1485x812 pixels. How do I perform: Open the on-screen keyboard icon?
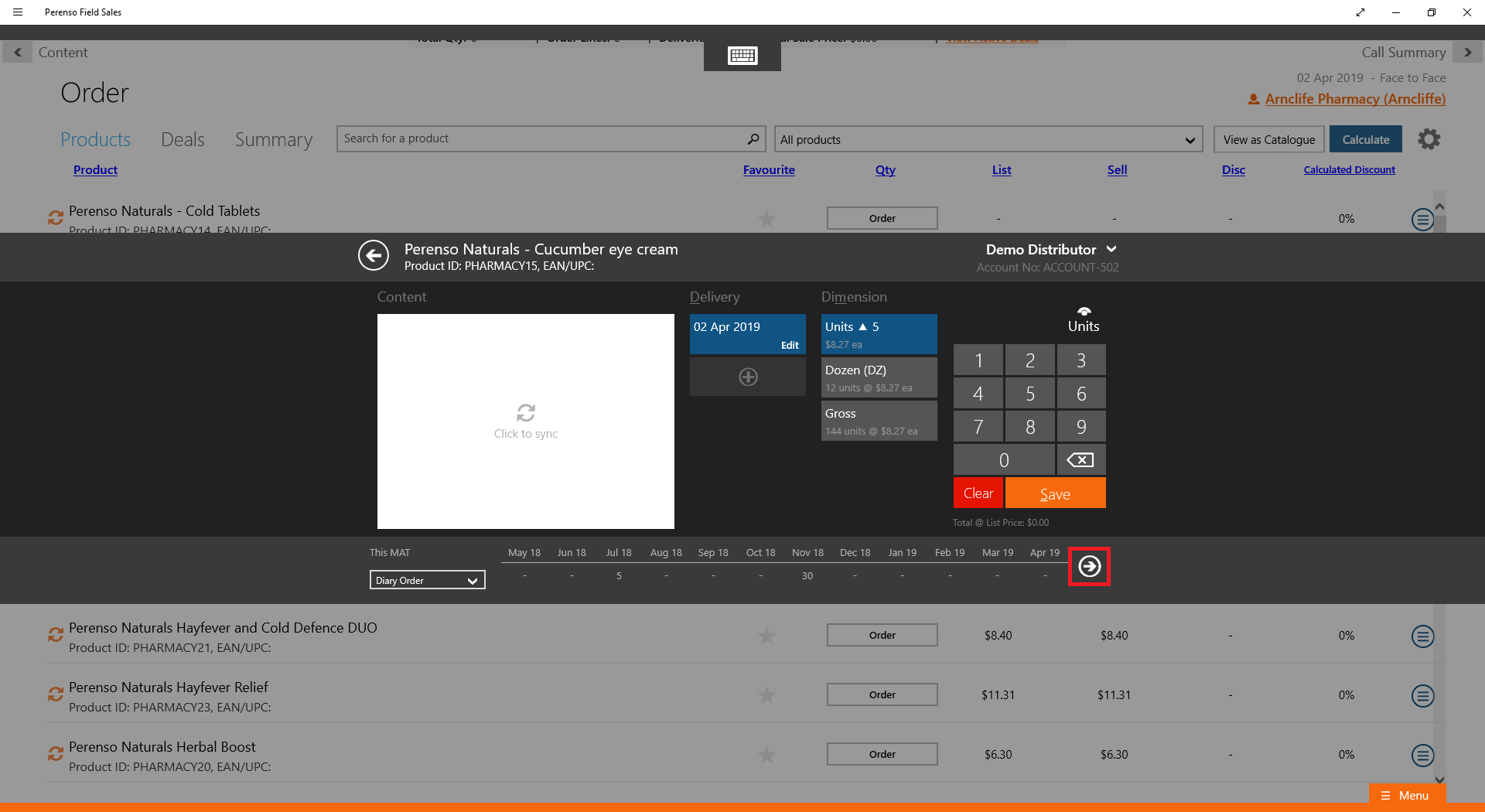coord(742,56)
